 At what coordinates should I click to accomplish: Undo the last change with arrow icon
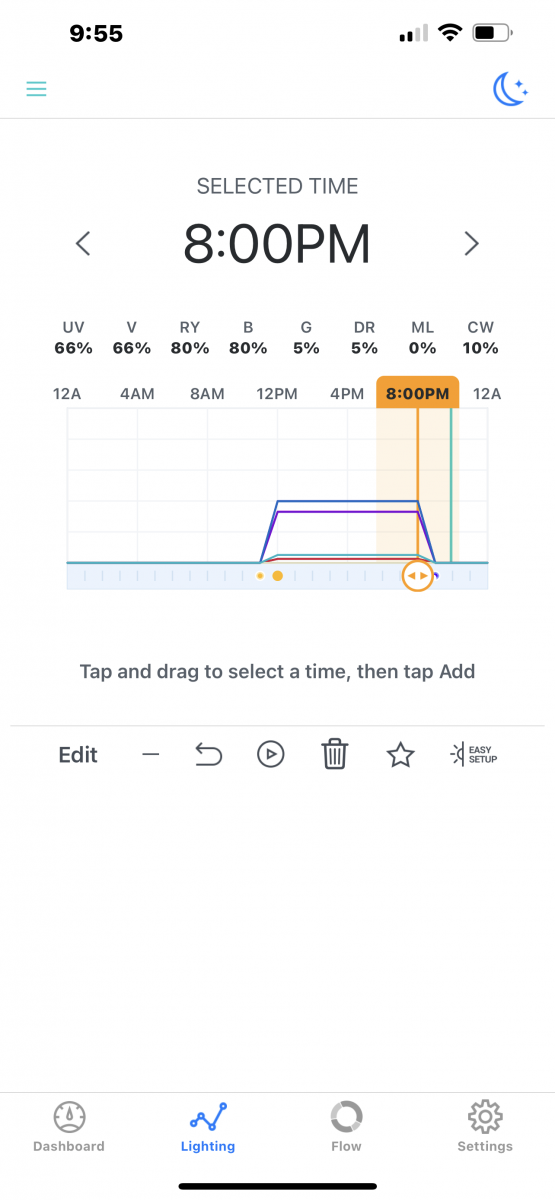pyautogui.click(x=208, y=754)
